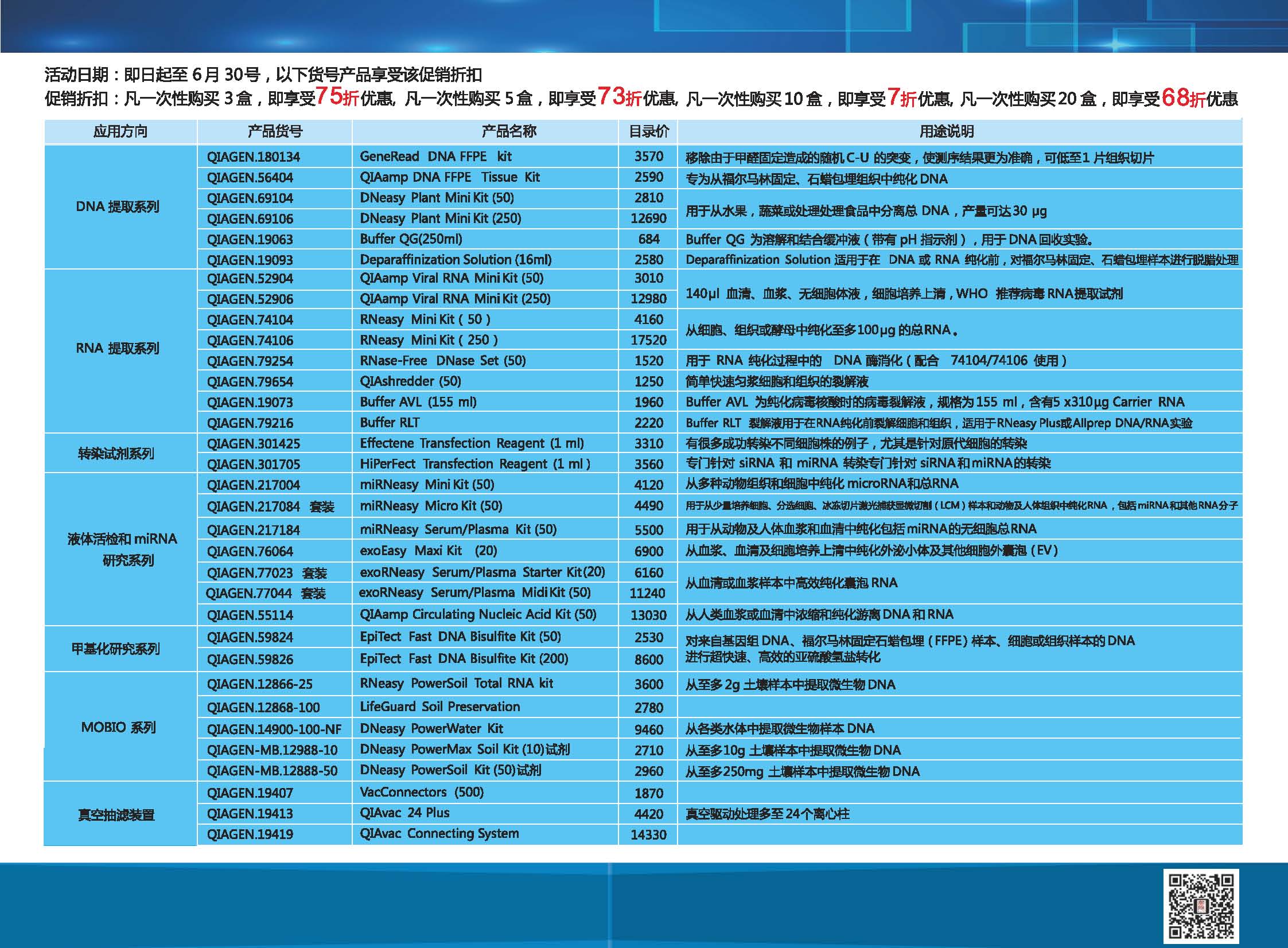Click product name miRNeasy Mini Kit (50)
The width and height of the screenshot is (1288, 948).
pos(427,485)
